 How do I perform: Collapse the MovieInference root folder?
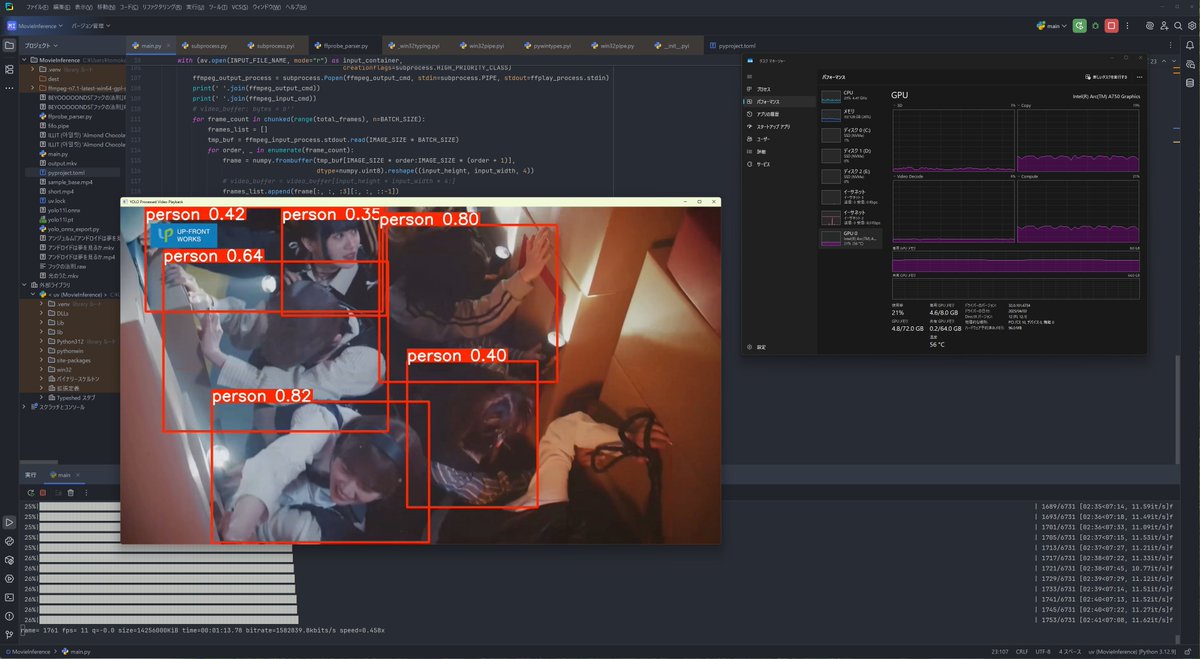point(25,60)
